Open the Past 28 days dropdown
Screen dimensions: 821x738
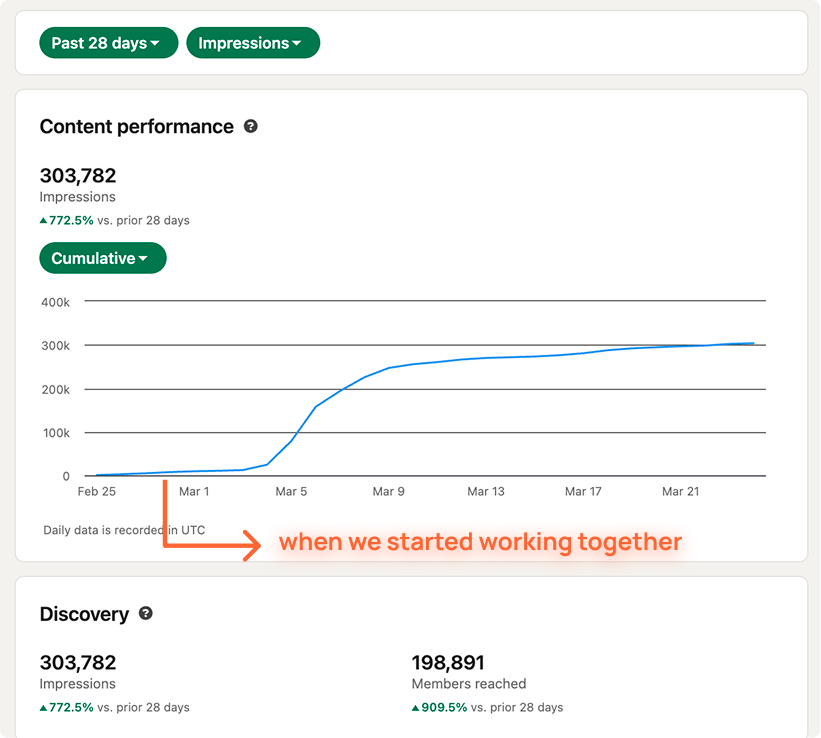108,43
